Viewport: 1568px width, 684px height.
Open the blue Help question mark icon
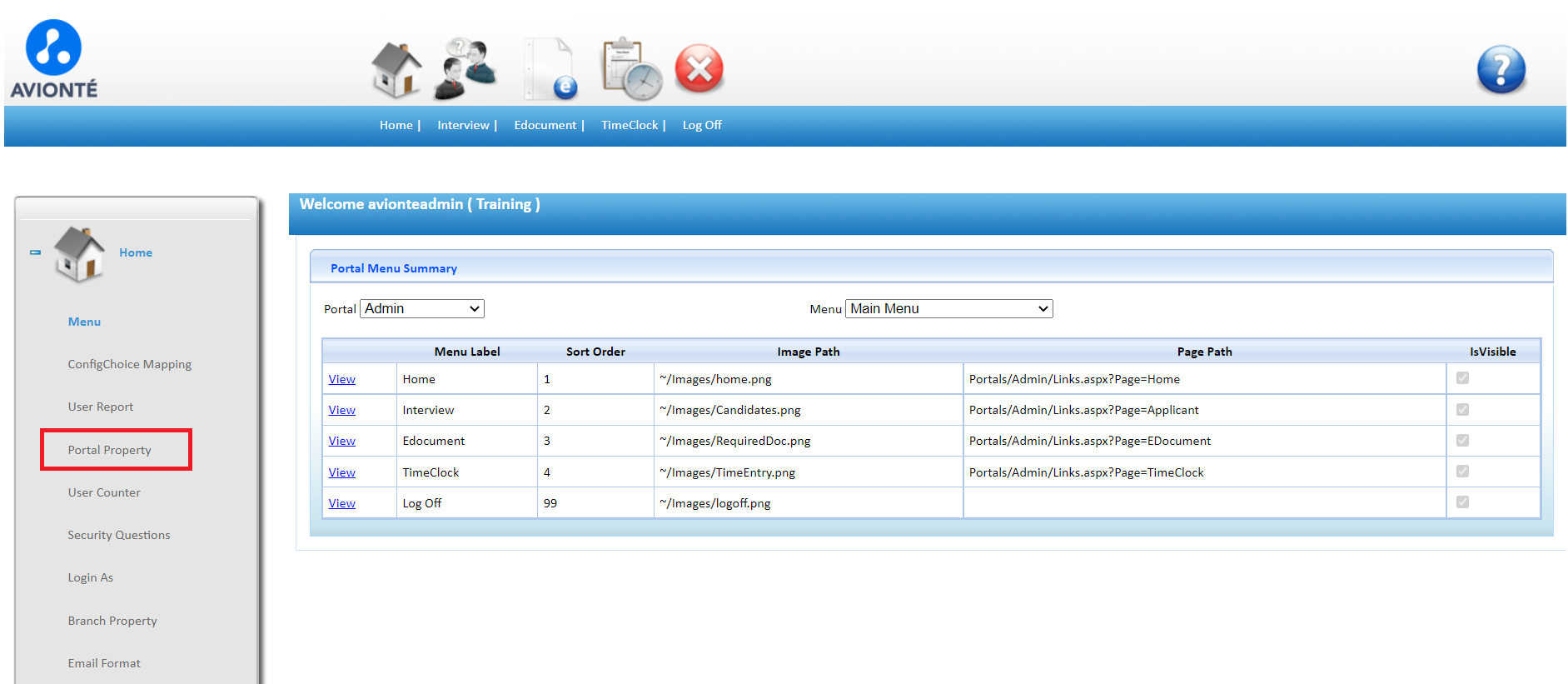[x=1501, y=69]
